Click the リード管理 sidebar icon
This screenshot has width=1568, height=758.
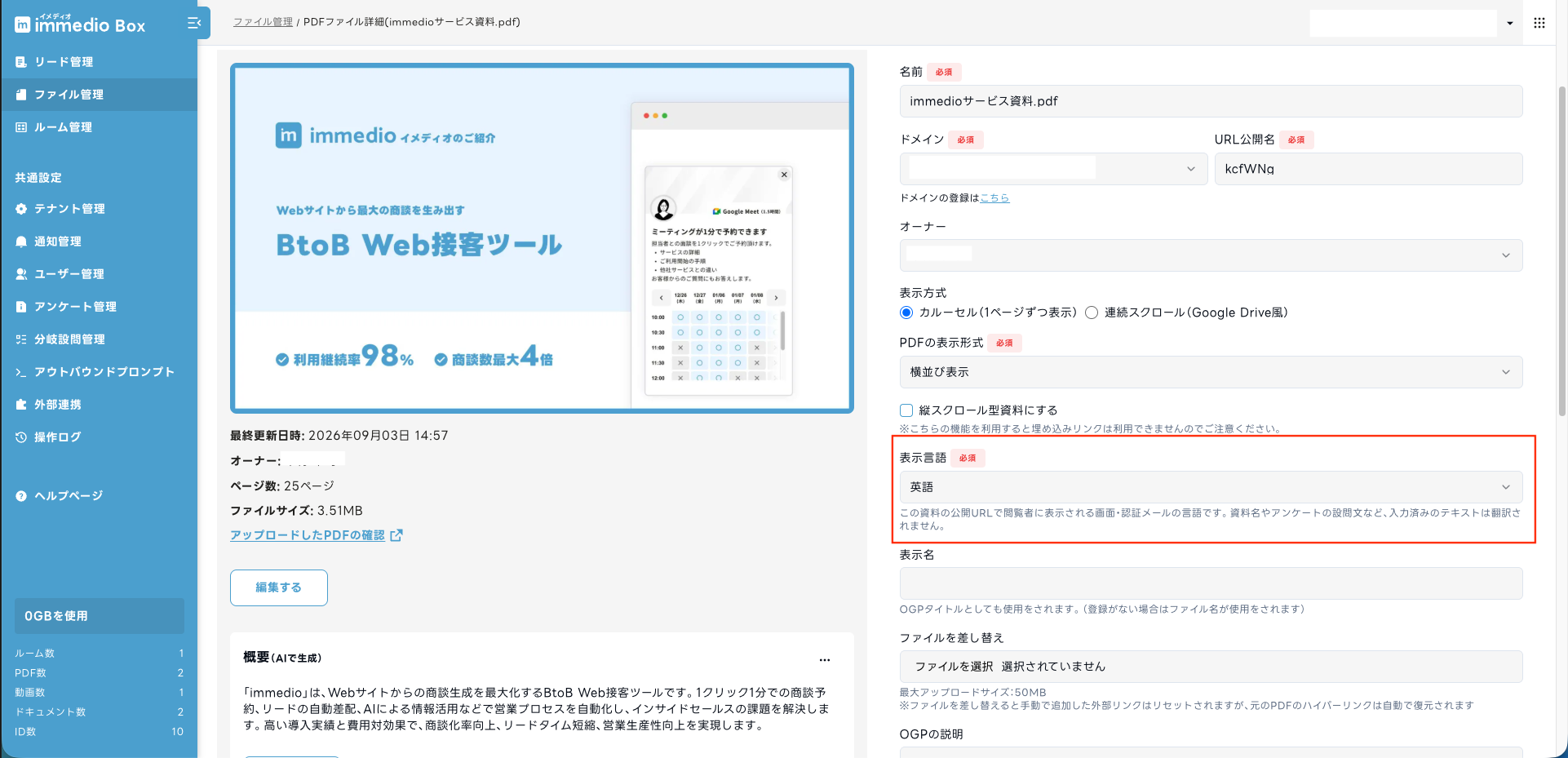(x=21, y=62)
